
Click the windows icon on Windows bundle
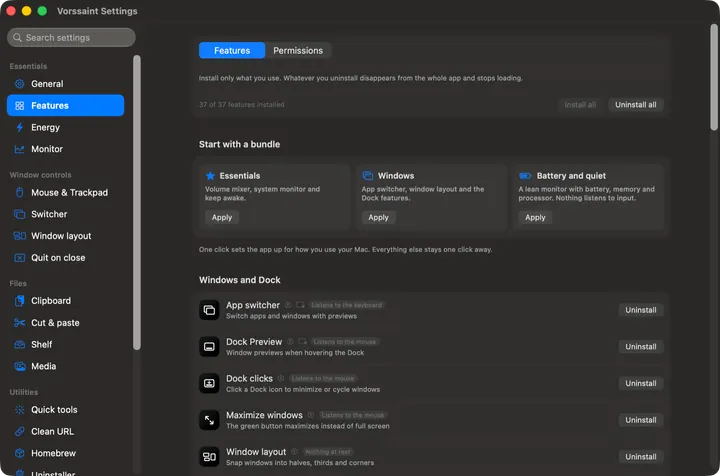(x=368, y=176)
